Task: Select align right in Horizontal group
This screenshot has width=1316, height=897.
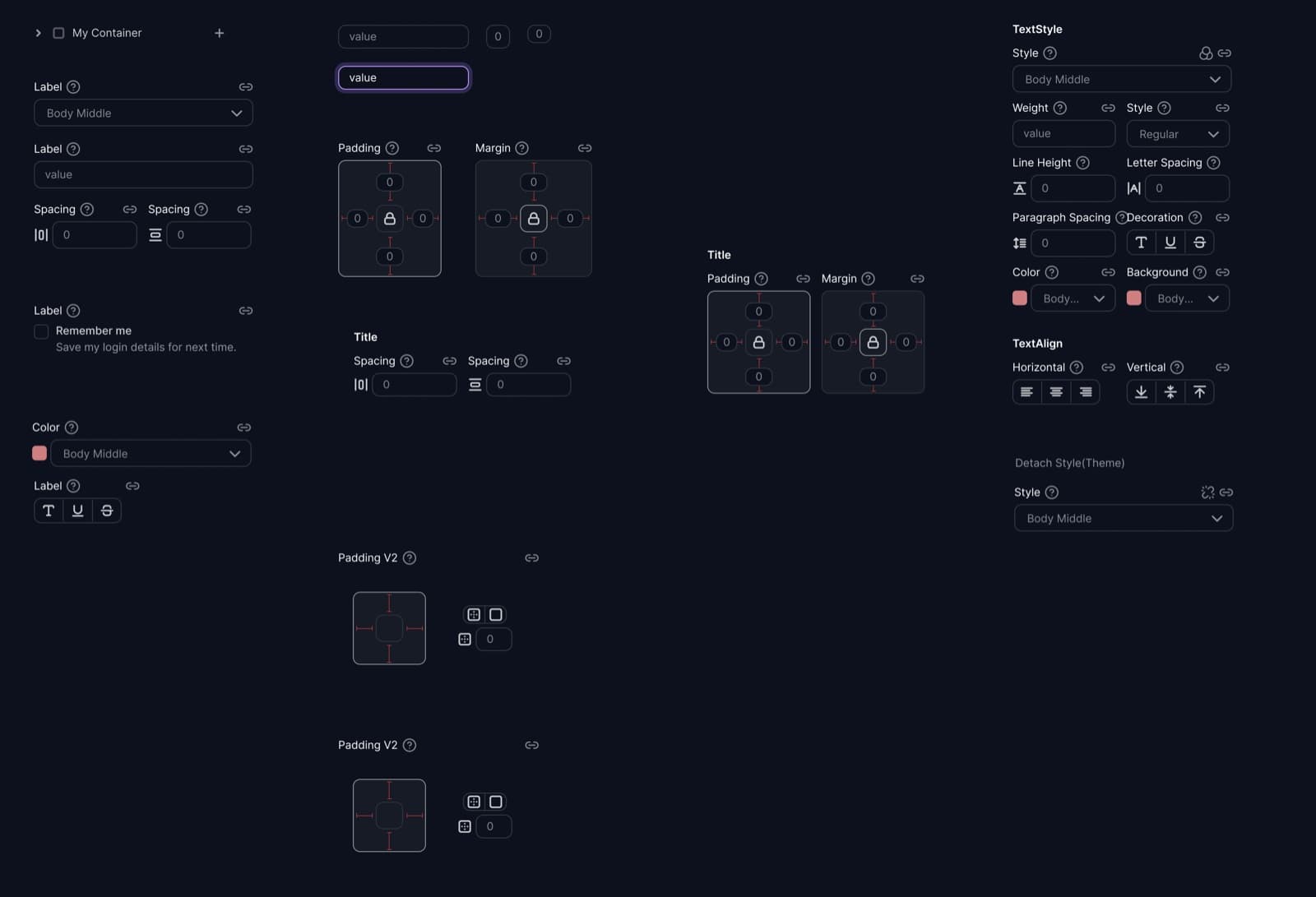Action: [x=1086, y=392]
